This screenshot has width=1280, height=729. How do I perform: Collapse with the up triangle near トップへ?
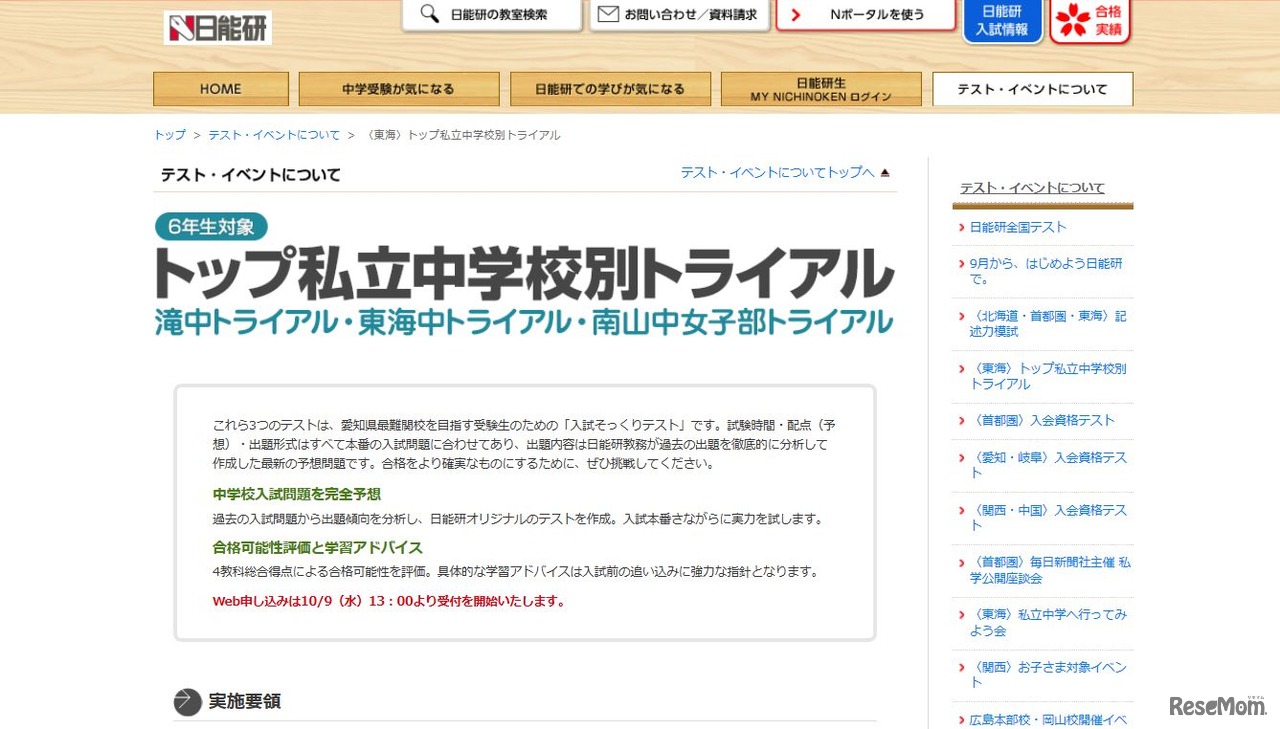click(884, 171)
